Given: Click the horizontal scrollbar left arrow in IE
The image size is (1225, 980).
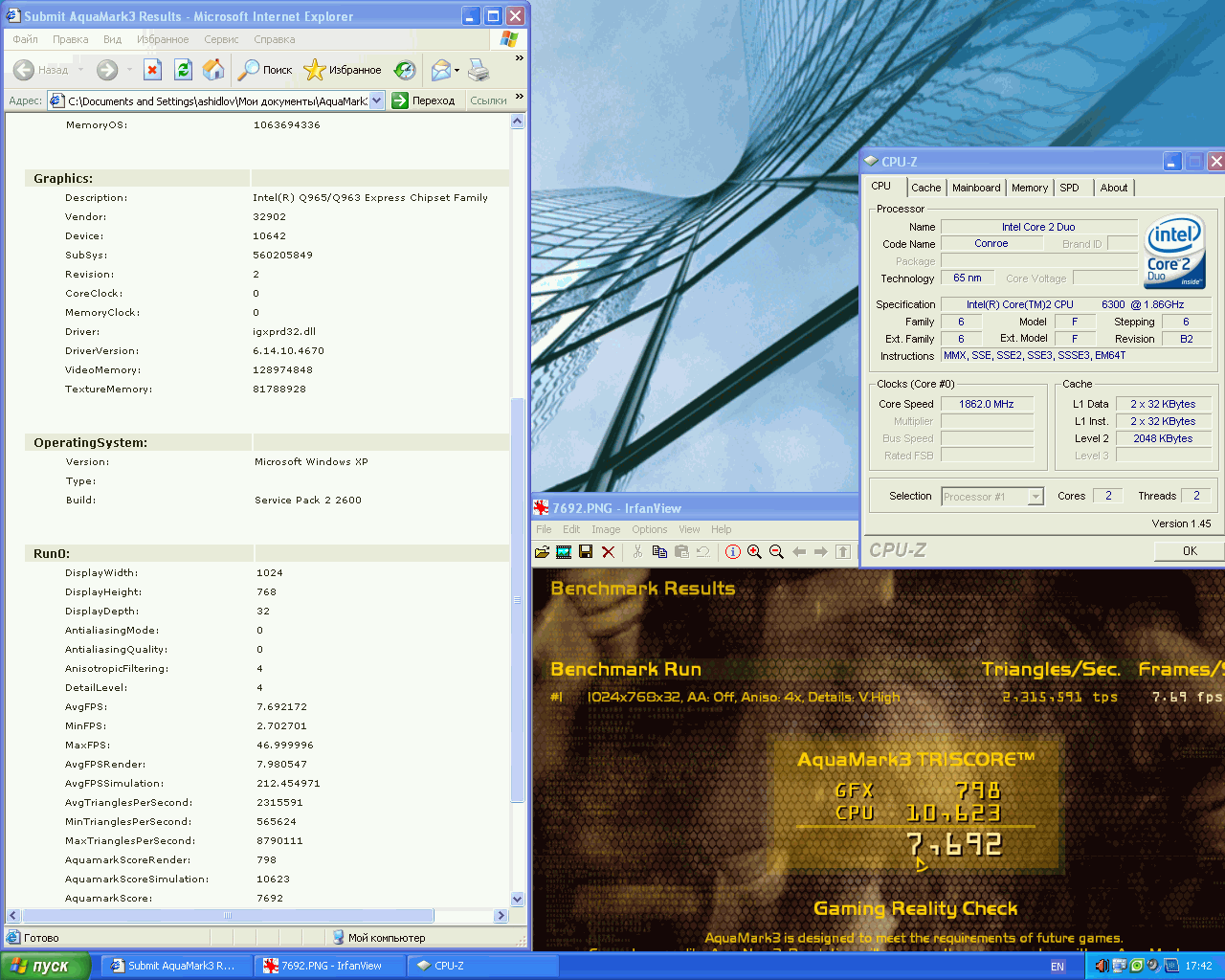Looking at the screenshot, I should (13, 916).
